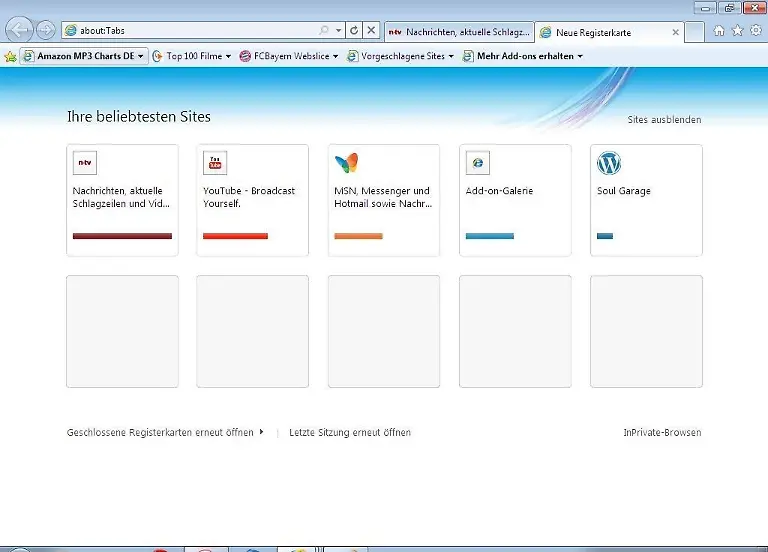Open the Home page icon
768x552 pixels.
[719, 31]
